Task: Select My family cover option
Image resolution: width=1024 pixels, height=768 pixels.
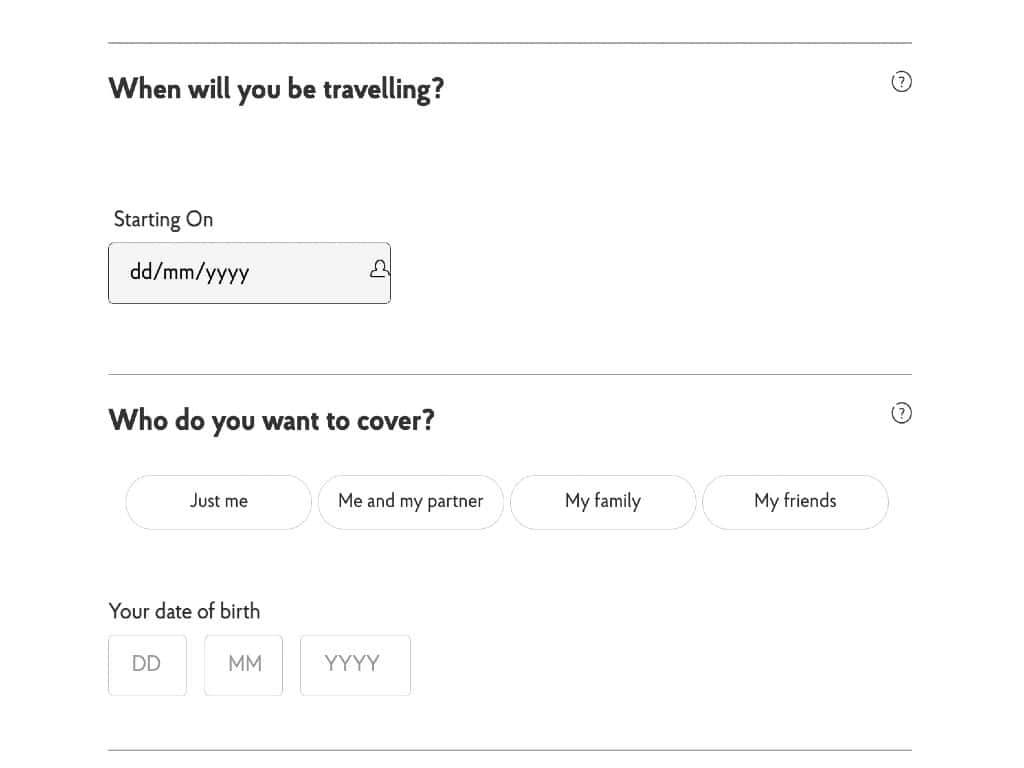Action: (603, 502)
